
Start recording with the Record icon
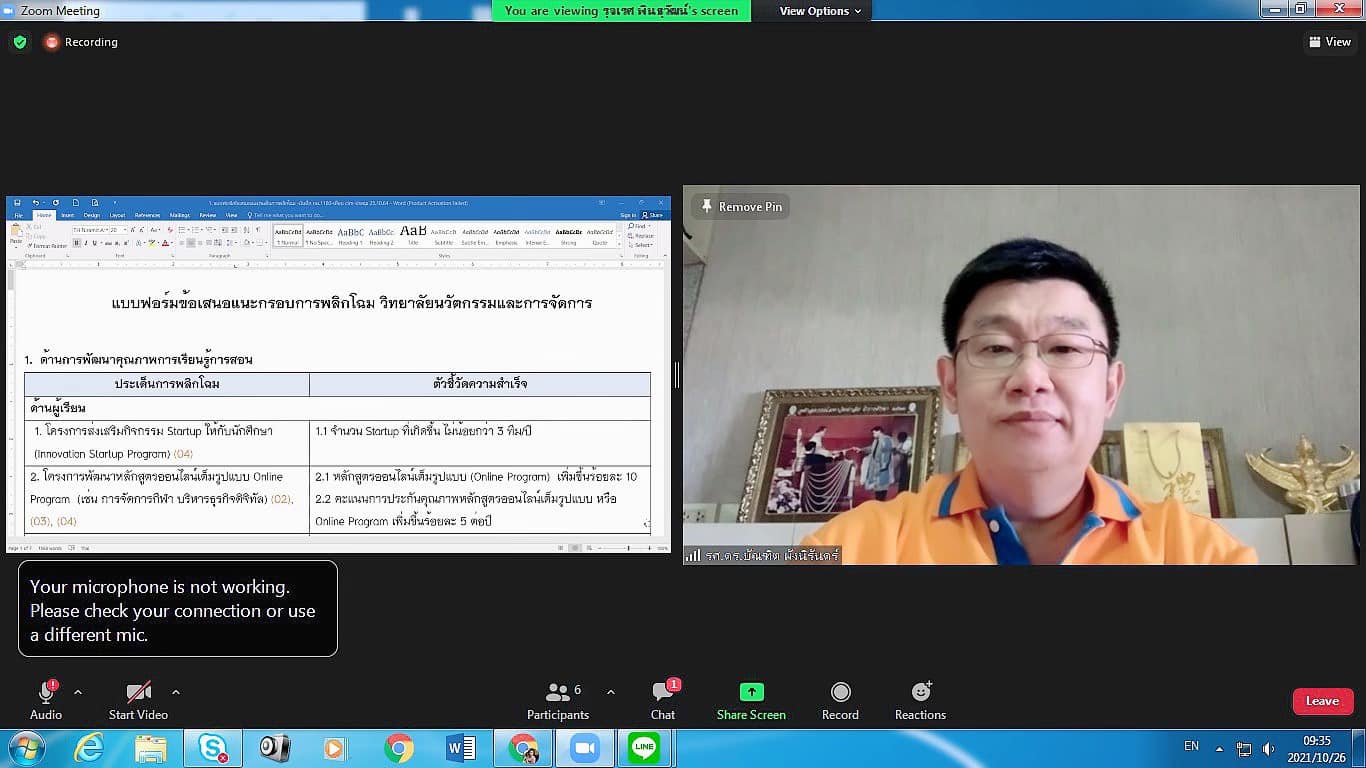[x=840, y=692]
